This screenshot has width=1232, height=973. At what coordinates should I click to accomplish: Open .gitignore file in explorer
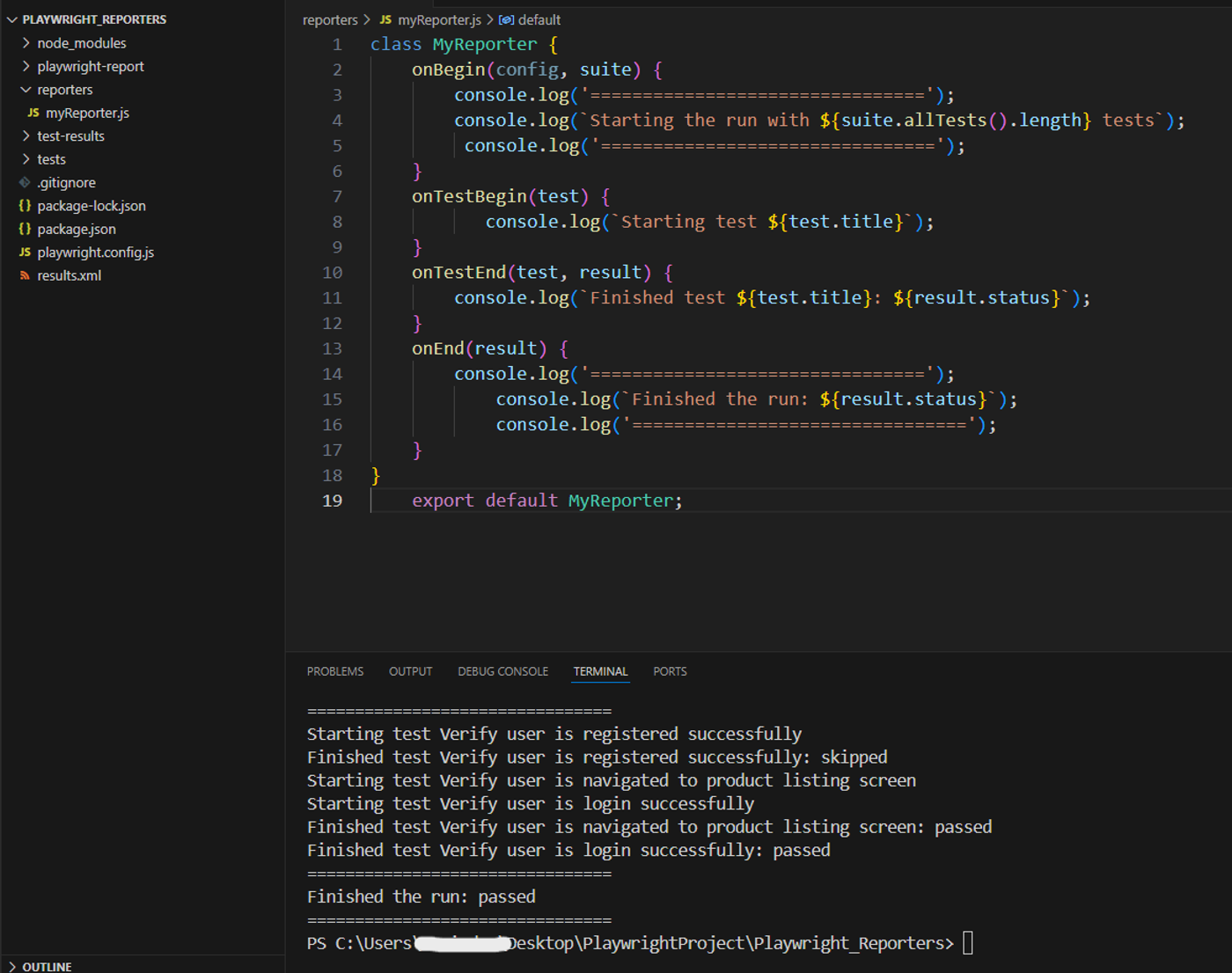pos(67,182)
